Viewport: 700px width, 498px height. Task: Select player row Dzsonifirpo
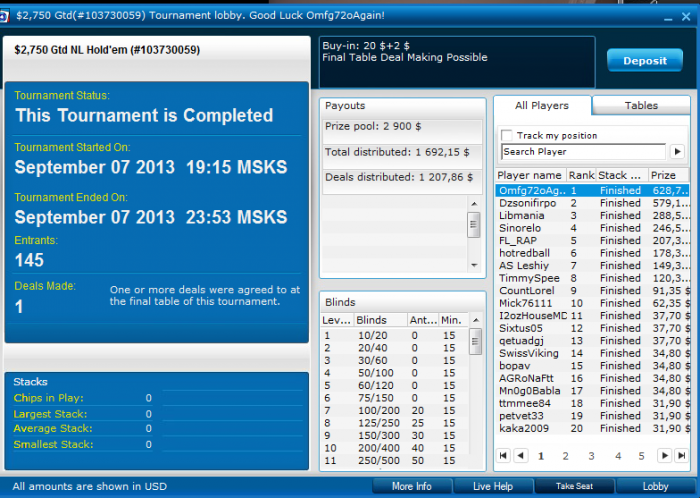click(592, 203)
